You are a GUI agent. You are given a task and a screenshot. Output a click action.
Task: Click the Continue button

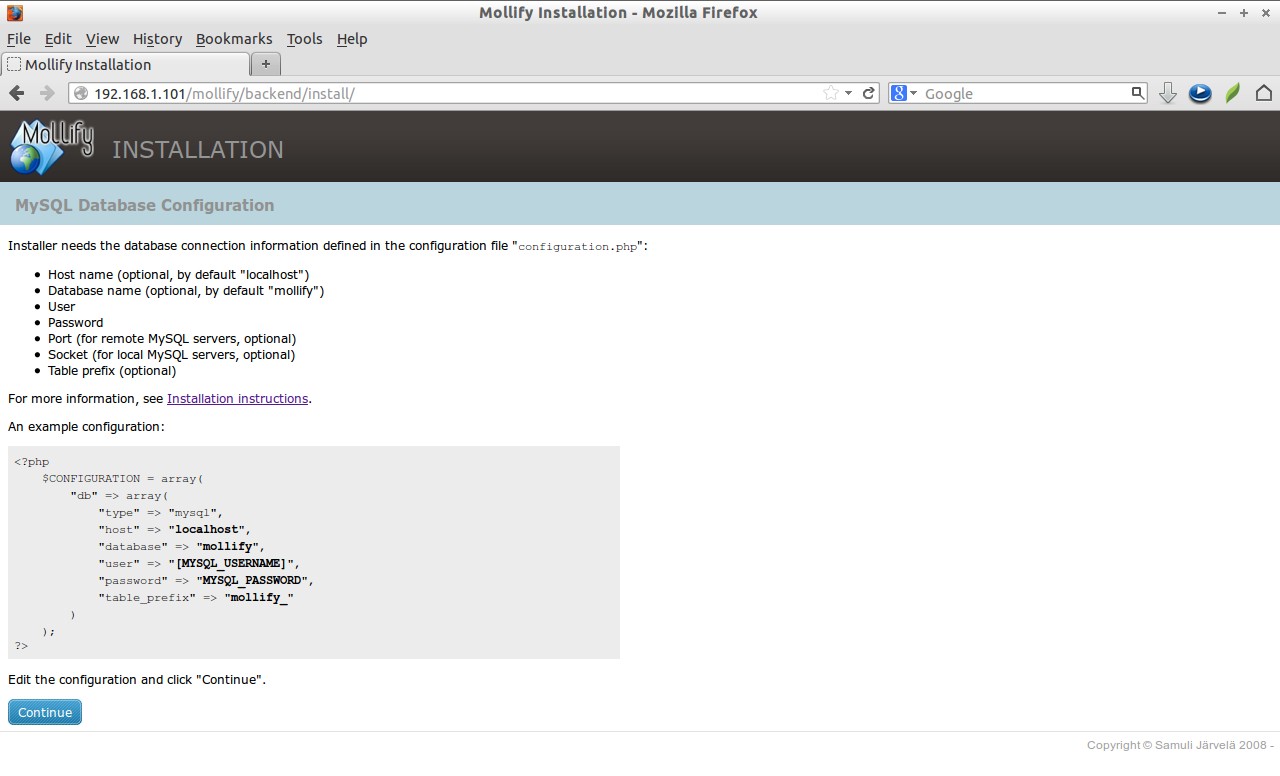(45, 712)
